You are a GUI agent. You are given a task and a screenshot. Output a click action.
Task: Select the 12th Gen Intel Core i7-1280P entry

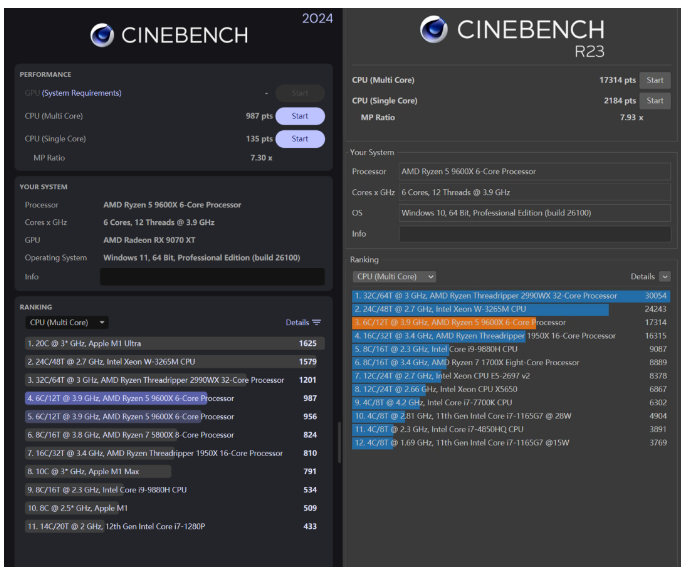point(170,526)
